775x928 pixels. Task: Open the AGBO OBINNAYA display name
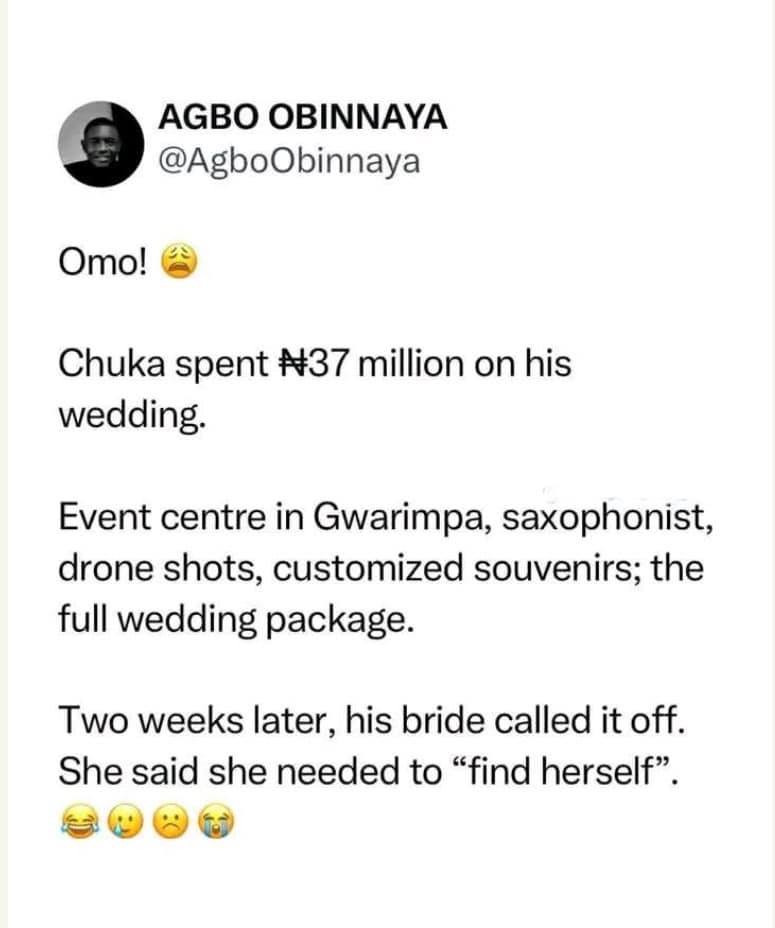click(302, 118)
